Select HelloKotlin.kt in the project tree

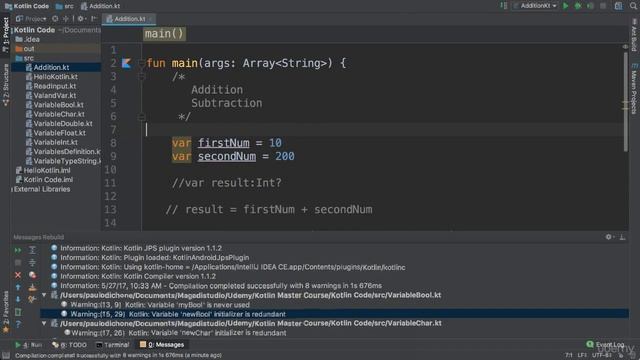51,77
